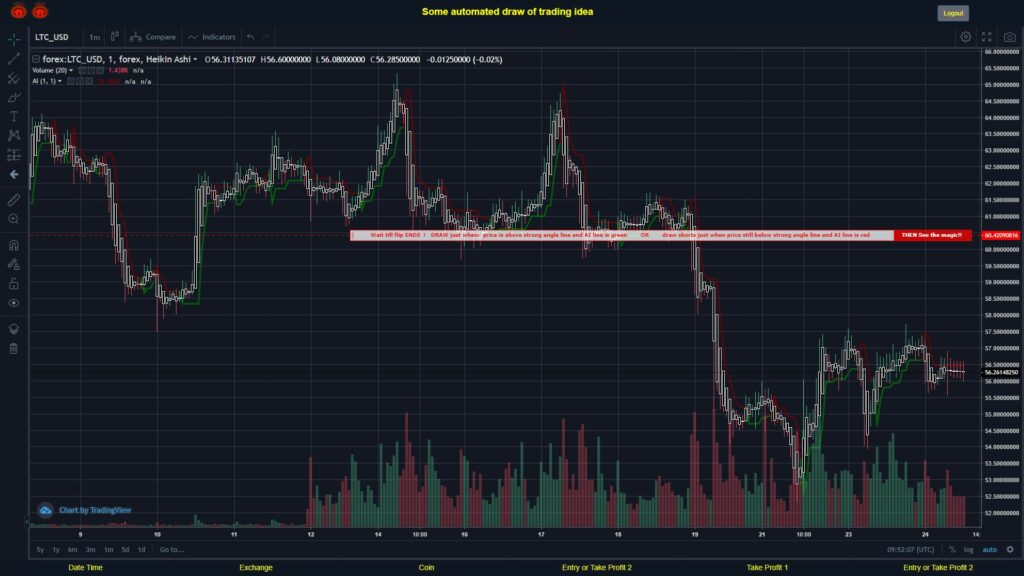Open the chart patterns tool
Screen dimensions: 1024x576
[x=14, y=135]
